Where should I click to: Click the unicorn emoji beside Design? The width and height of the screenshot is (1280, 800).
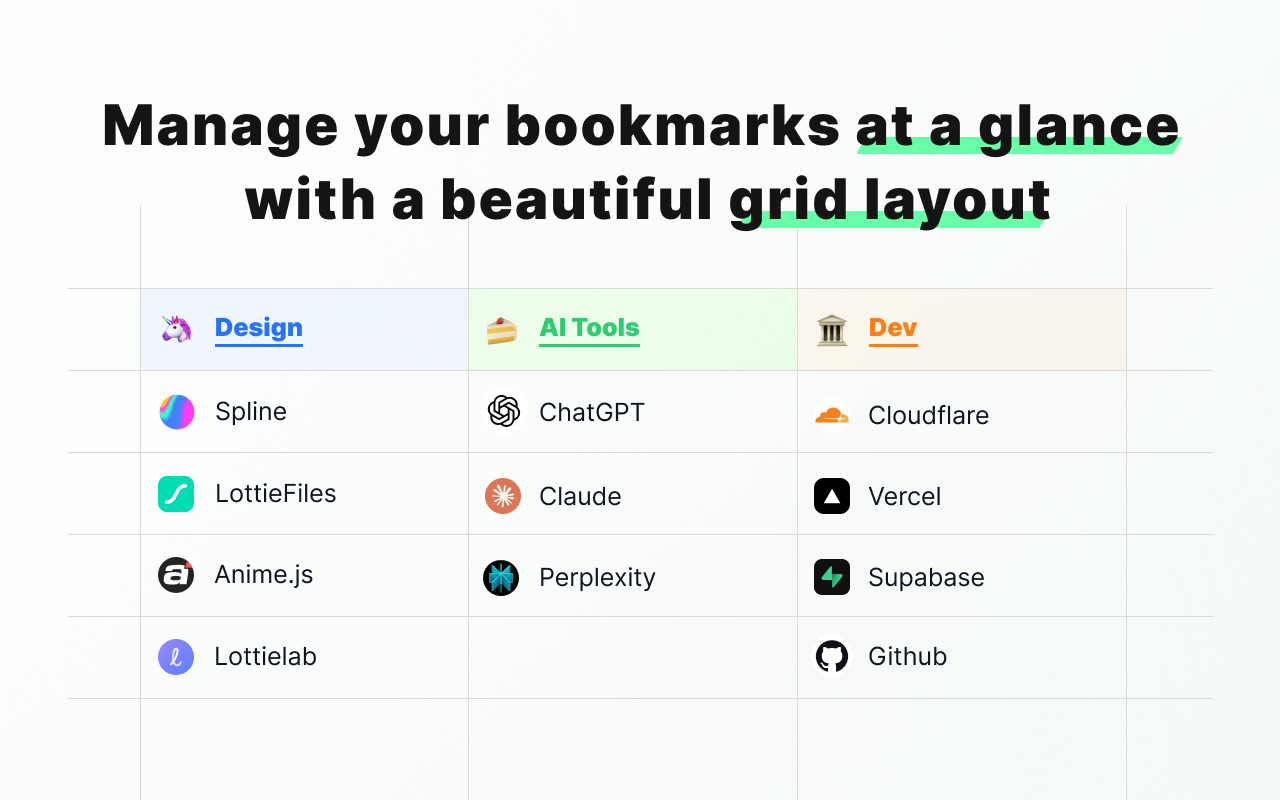tap(176, 329)
